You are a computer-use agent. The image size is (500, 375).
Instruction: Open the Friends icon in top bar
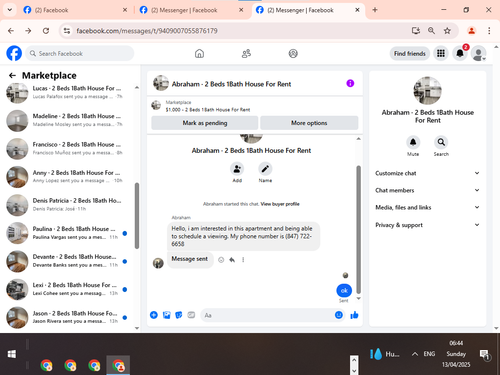click(246, 53)
